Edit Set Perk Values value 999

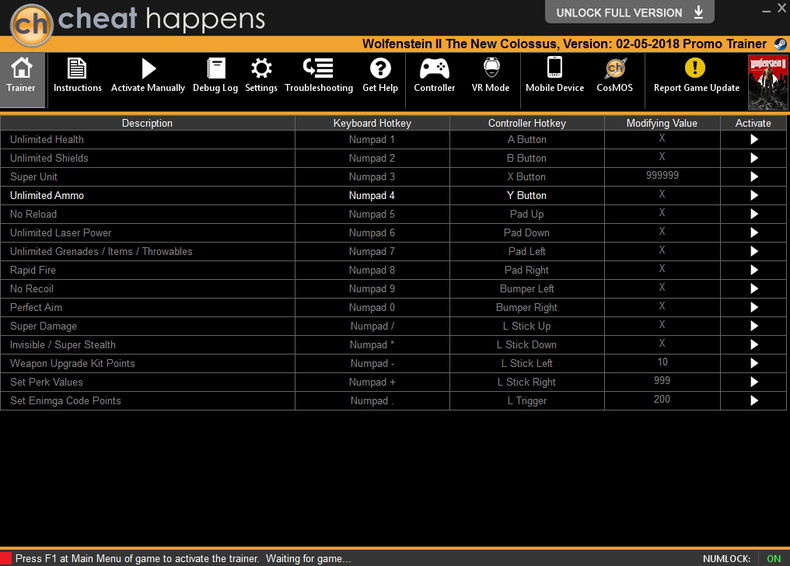click(662, 381)
